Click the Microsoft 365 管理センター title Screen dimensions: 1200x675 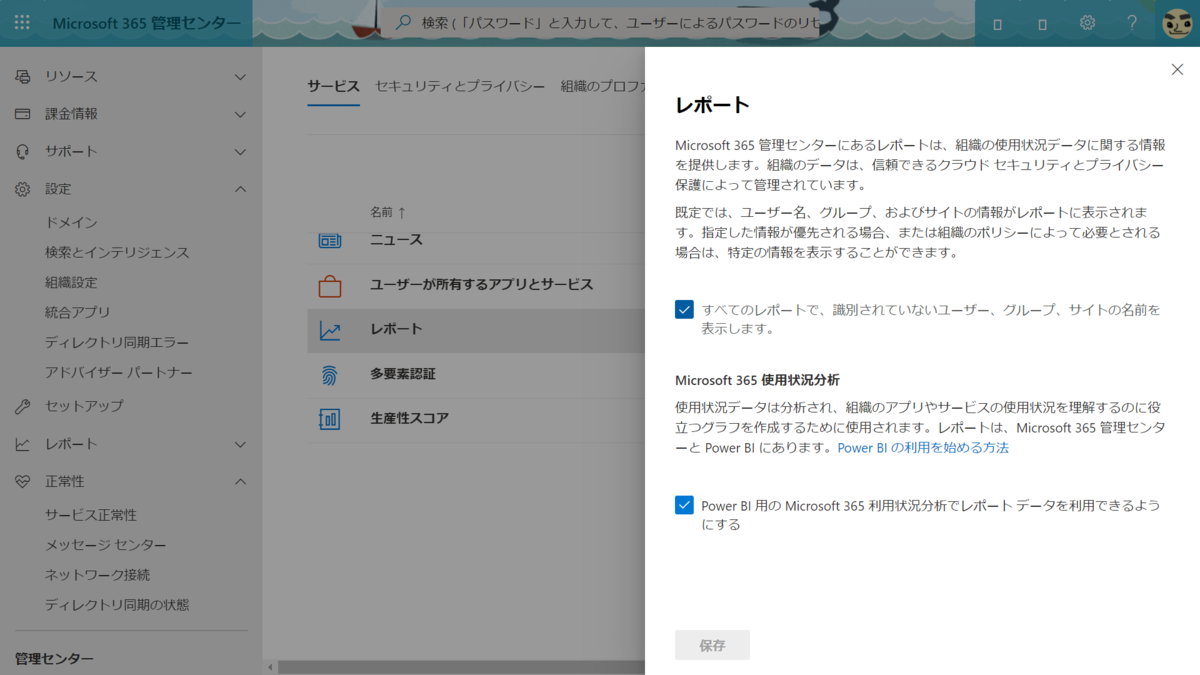[146, 23]
